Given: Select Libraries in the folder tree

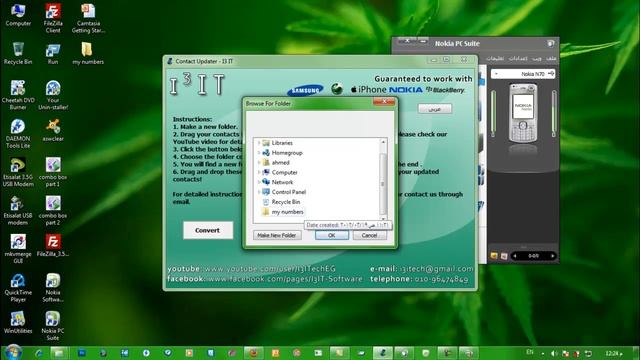Looking at the screenshot, I should [x=282, y=143].
